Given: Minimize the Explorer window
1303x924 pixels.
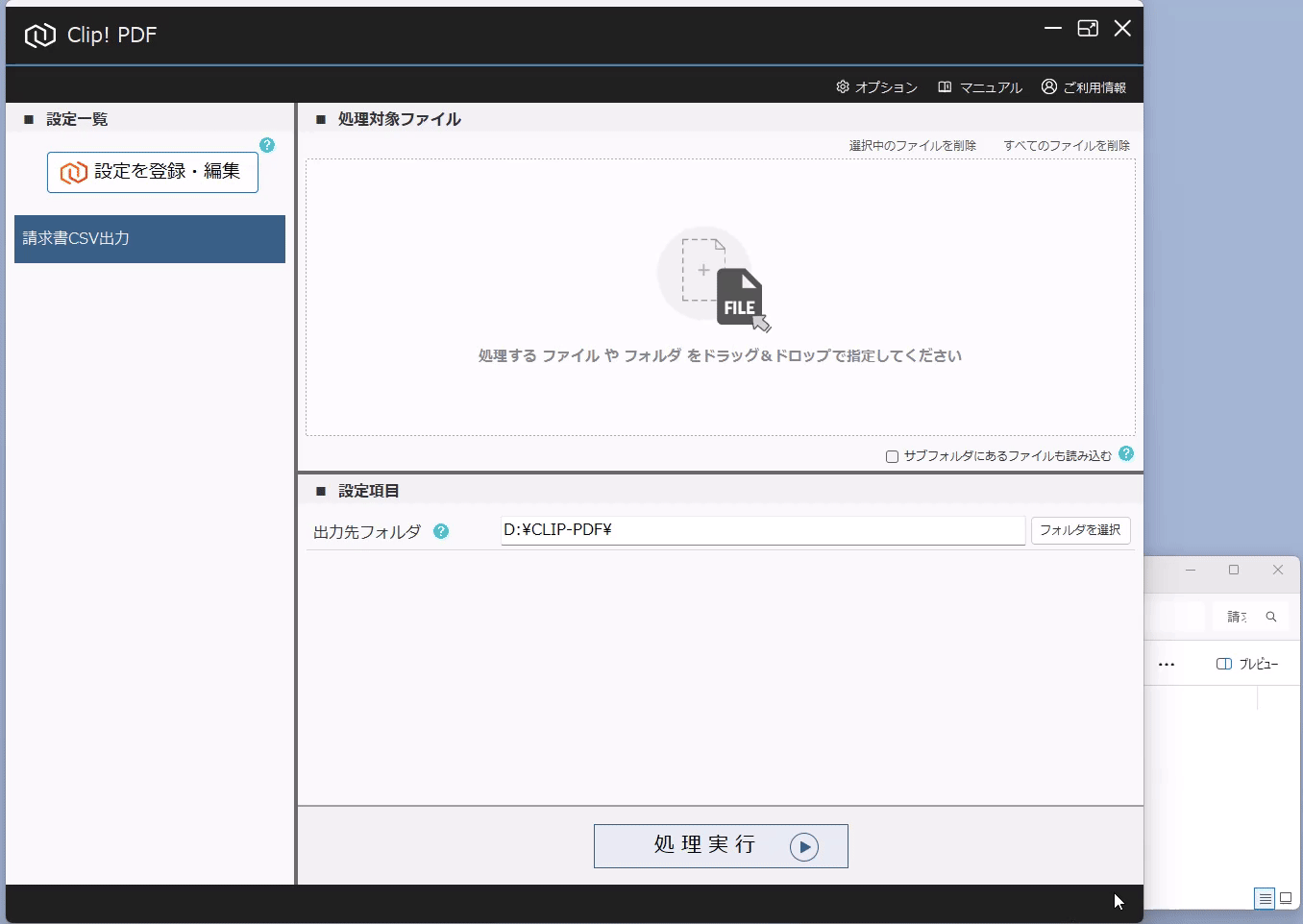Looking at the screenshot, I should click(x=1191, y=571).
